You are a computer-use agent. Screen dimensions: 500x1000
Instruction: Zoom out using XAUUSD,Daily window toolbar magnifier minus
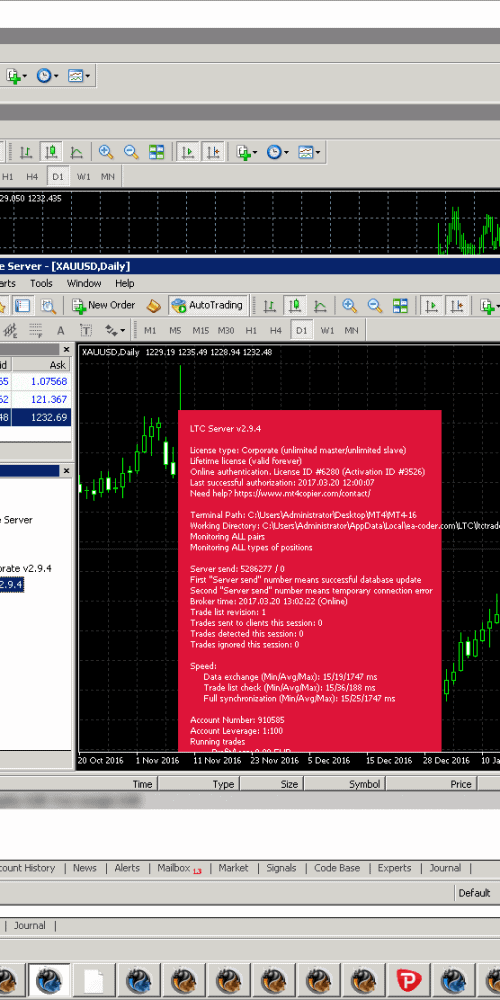coord(375,305)
